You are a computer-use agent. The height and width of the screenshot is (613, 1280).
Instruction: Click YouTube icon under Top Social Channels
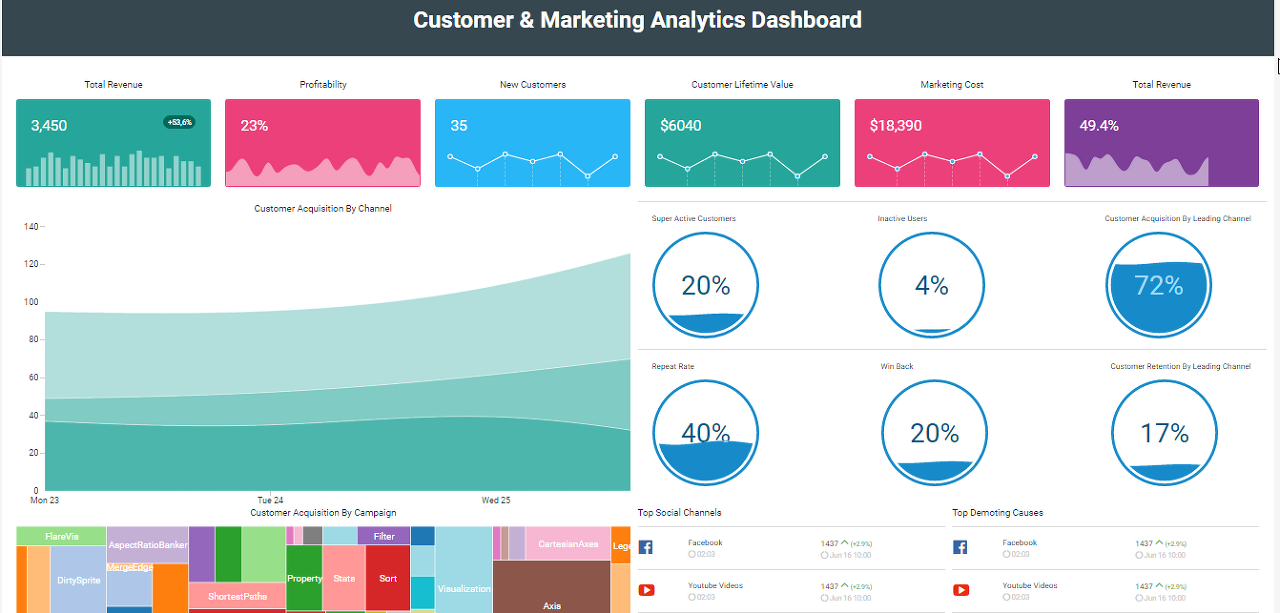click(x=646, y=590)
